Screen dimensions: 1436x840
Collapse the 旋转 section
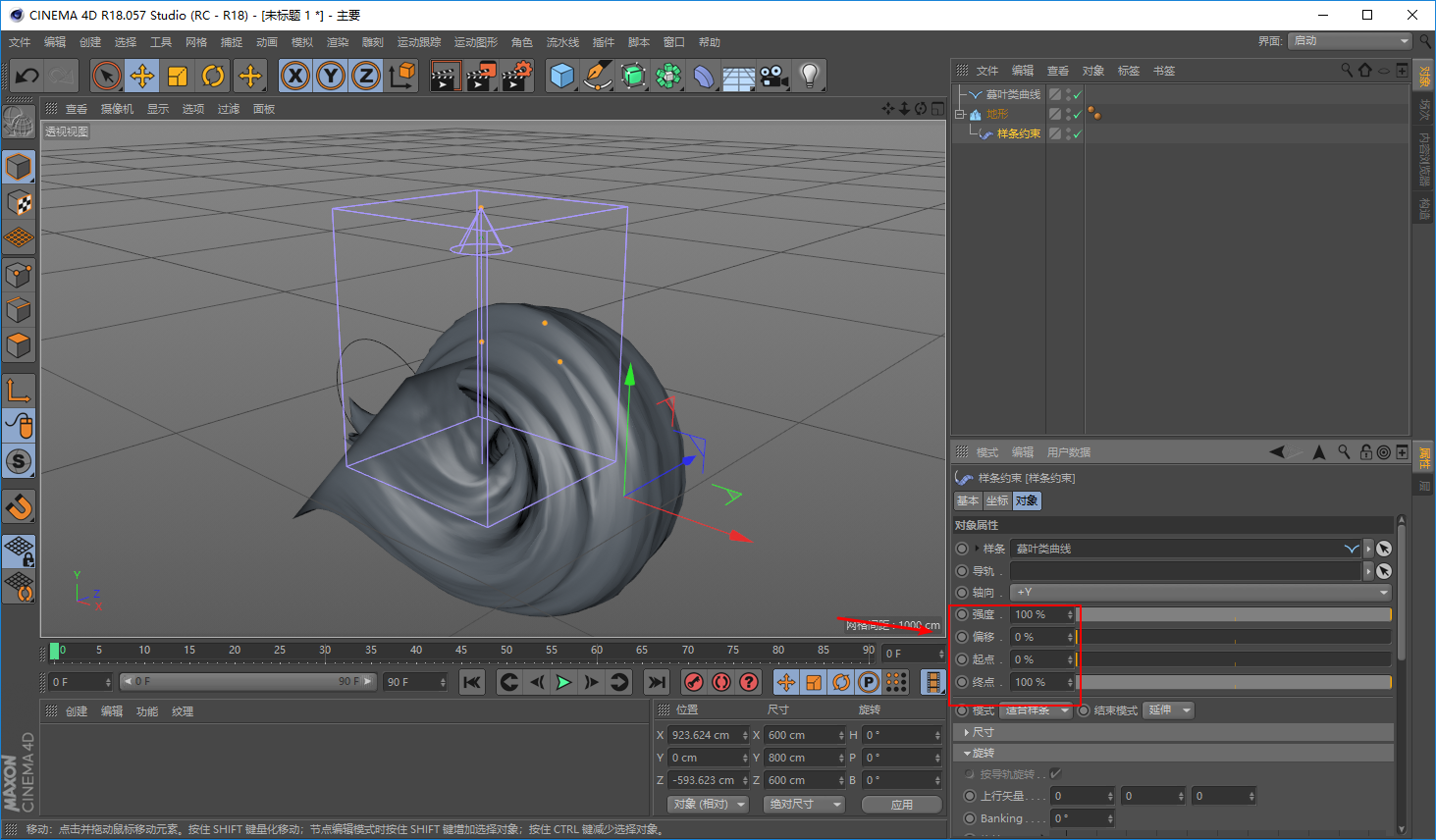pos(1173,753)
